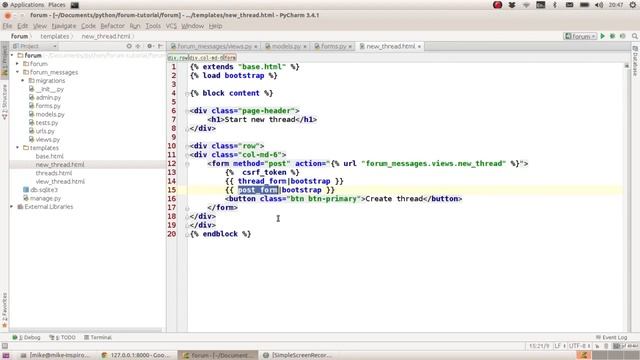Collapse the root forum project node
This screenshot has width=640, height=360.
12,55
